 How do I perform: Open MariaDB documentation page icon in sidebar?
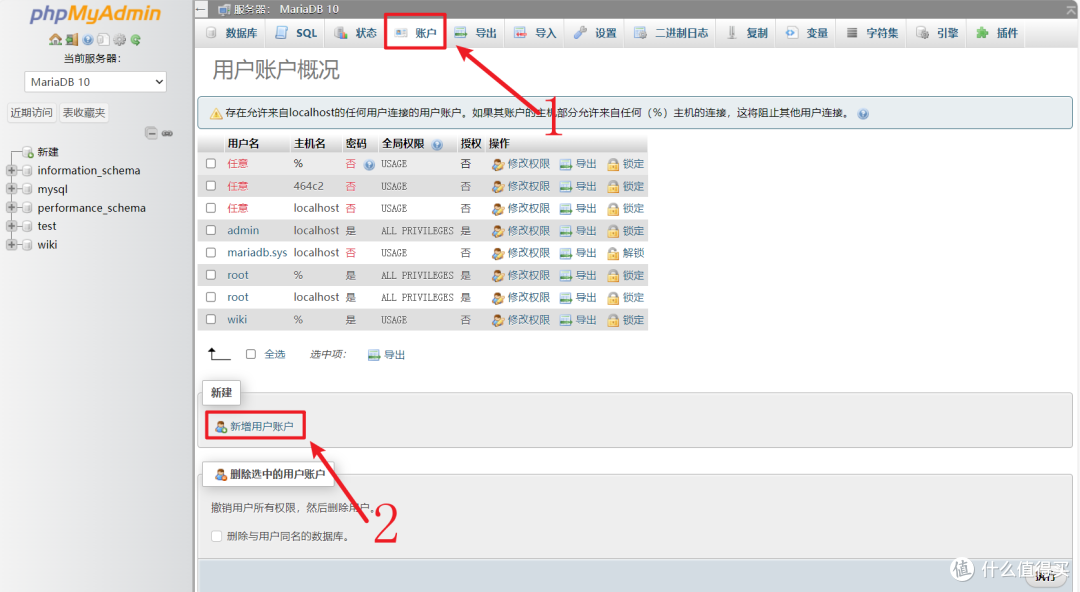click(x=103, y=40)
